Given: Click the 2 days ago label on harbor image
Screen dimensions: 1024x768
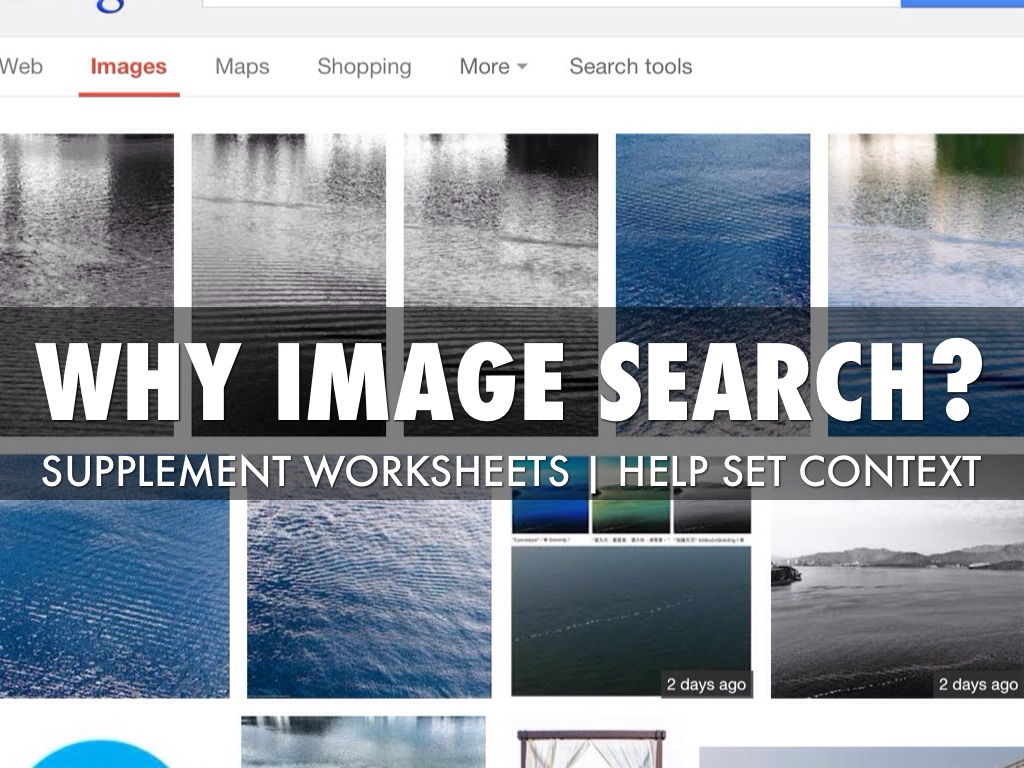Looking at the screenshot, I should (x=978, y=684).
